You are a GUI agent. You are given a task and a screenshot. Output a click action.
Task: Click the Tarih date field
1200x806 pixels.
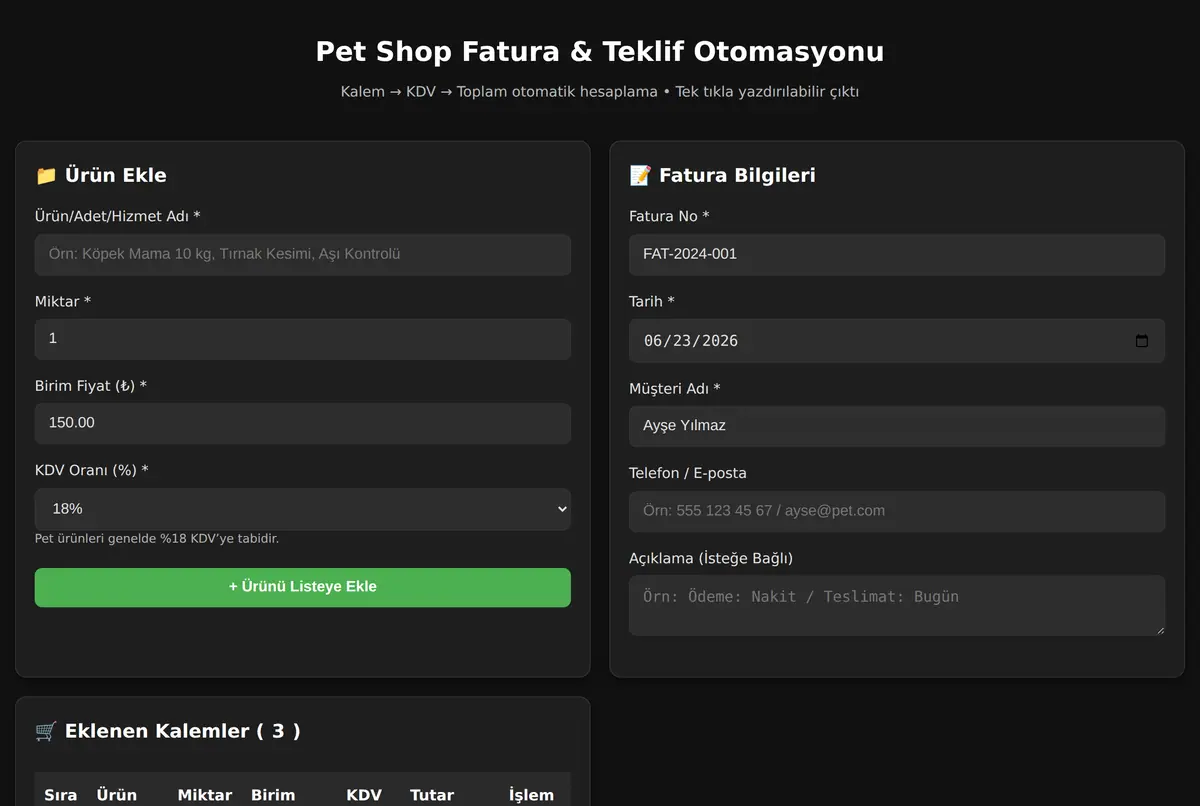click(896, 341)
